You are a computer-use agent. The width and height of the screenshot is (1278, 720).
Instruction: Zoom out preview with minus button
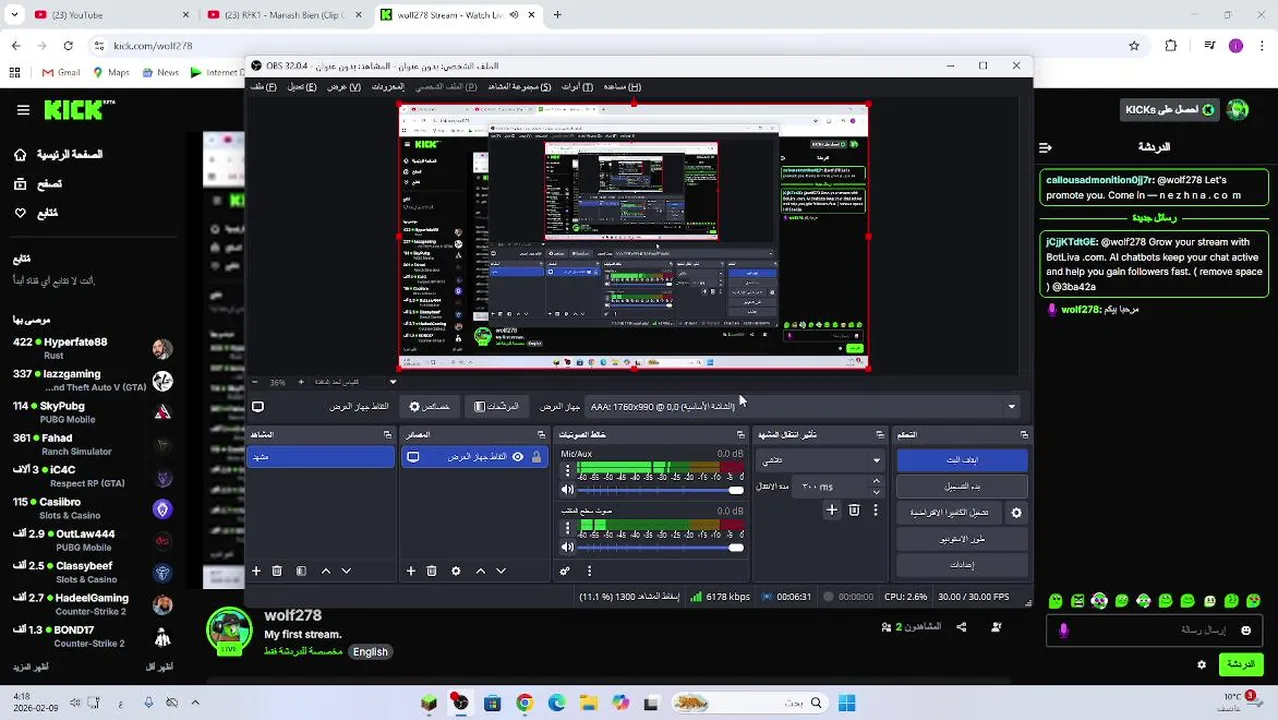[x=255, y=382]
